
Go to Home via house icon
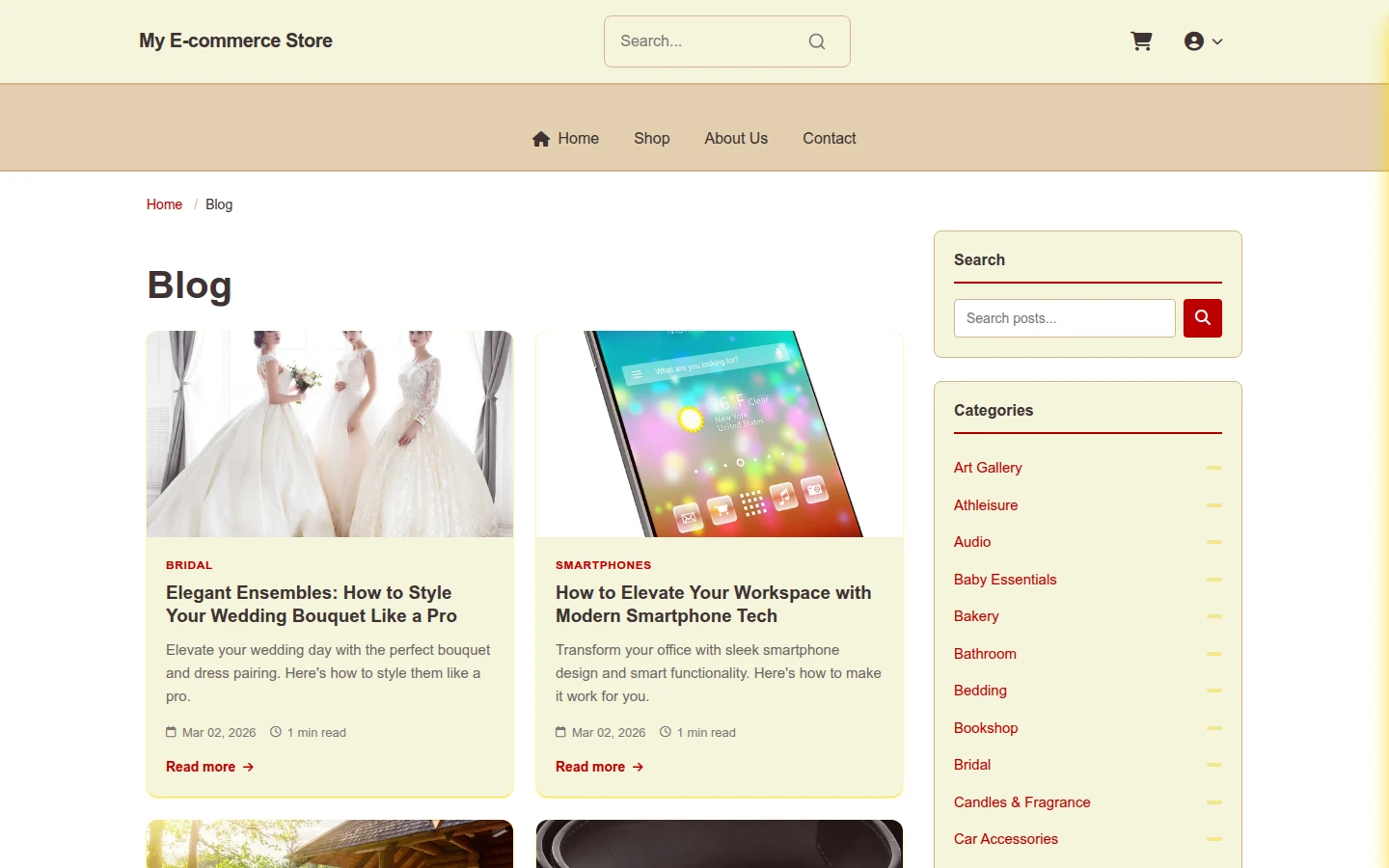click(x=541, y=139)
